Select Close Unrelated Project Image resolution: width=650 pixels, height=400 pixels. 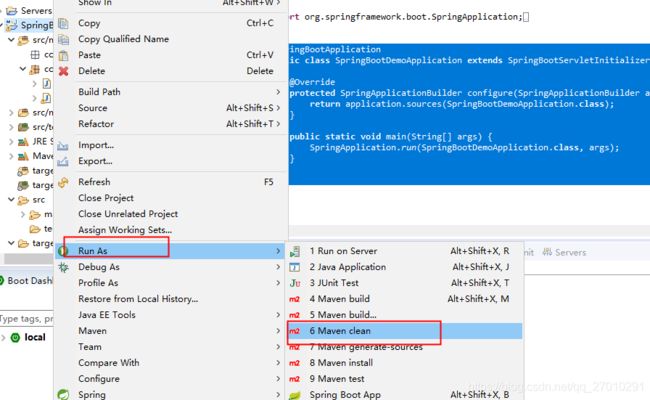171,214
